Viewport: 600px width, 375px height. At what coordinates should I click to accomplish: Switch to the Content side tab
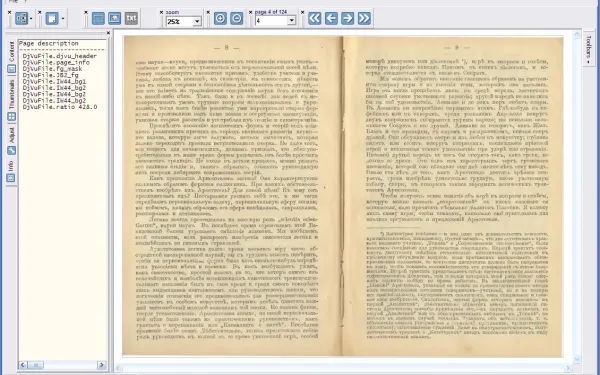pos(11,57)
